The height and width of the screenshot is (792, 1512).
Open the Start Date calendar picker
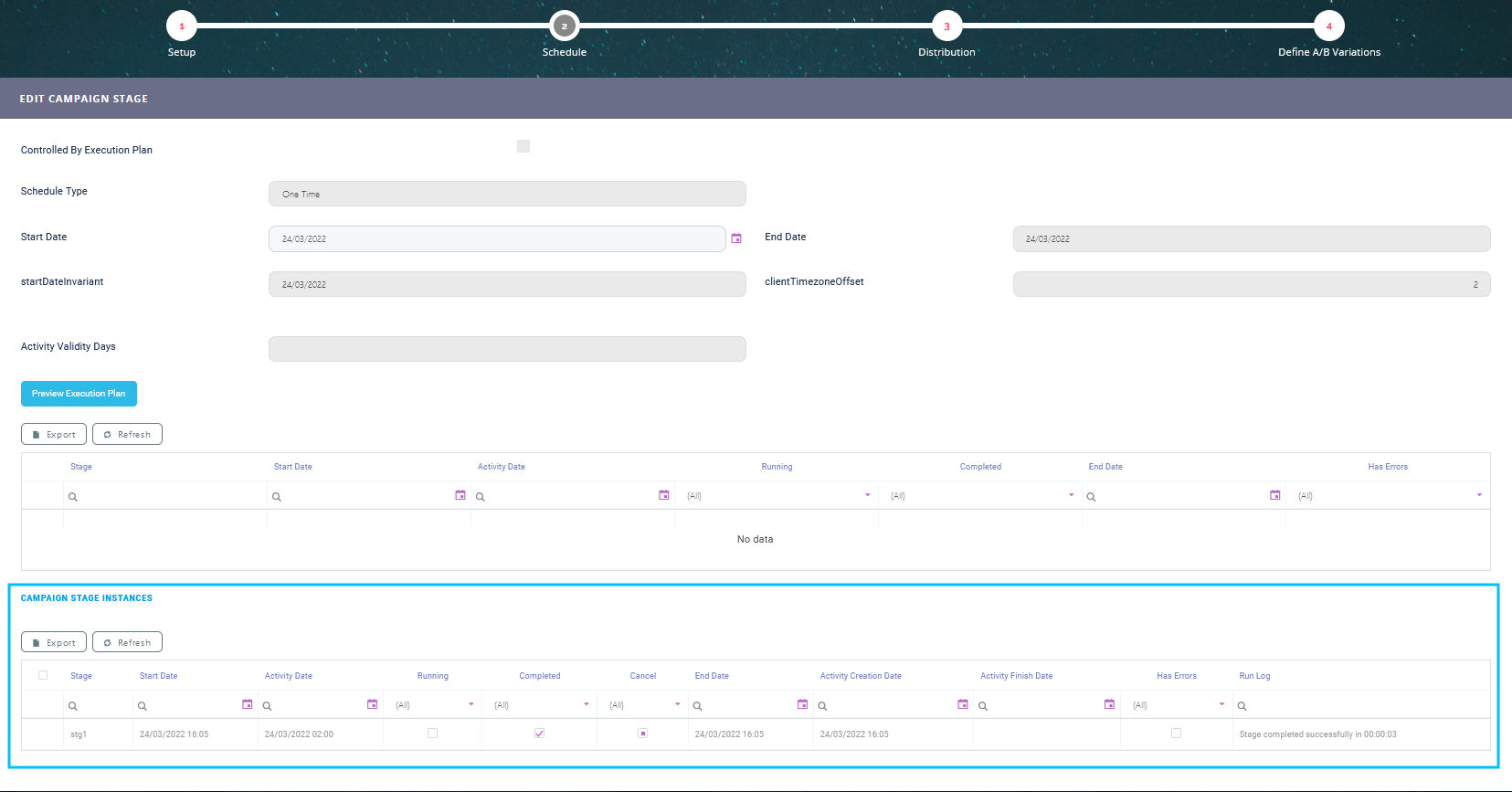click(736, 238)
